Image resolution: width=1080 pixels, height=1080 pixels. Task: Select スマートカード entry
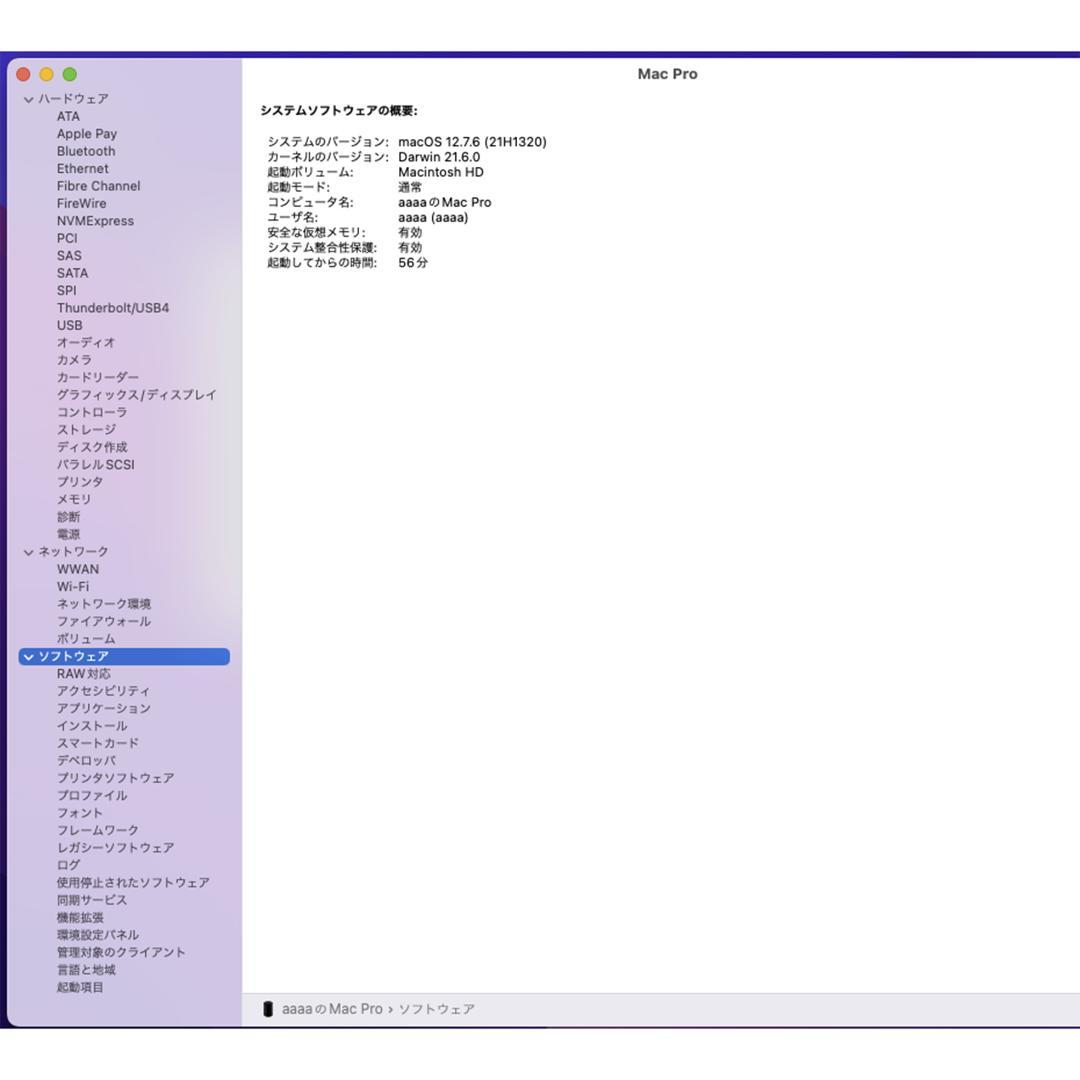point(98,743)
